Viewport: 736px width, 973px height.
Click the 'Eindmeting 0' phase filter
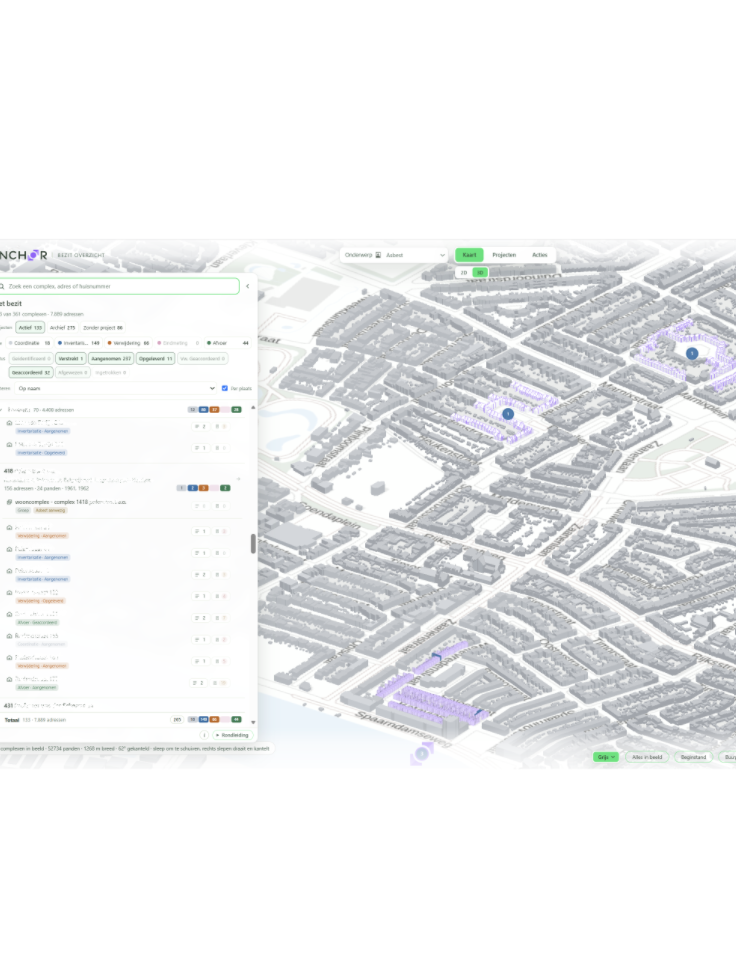[177, 343]
